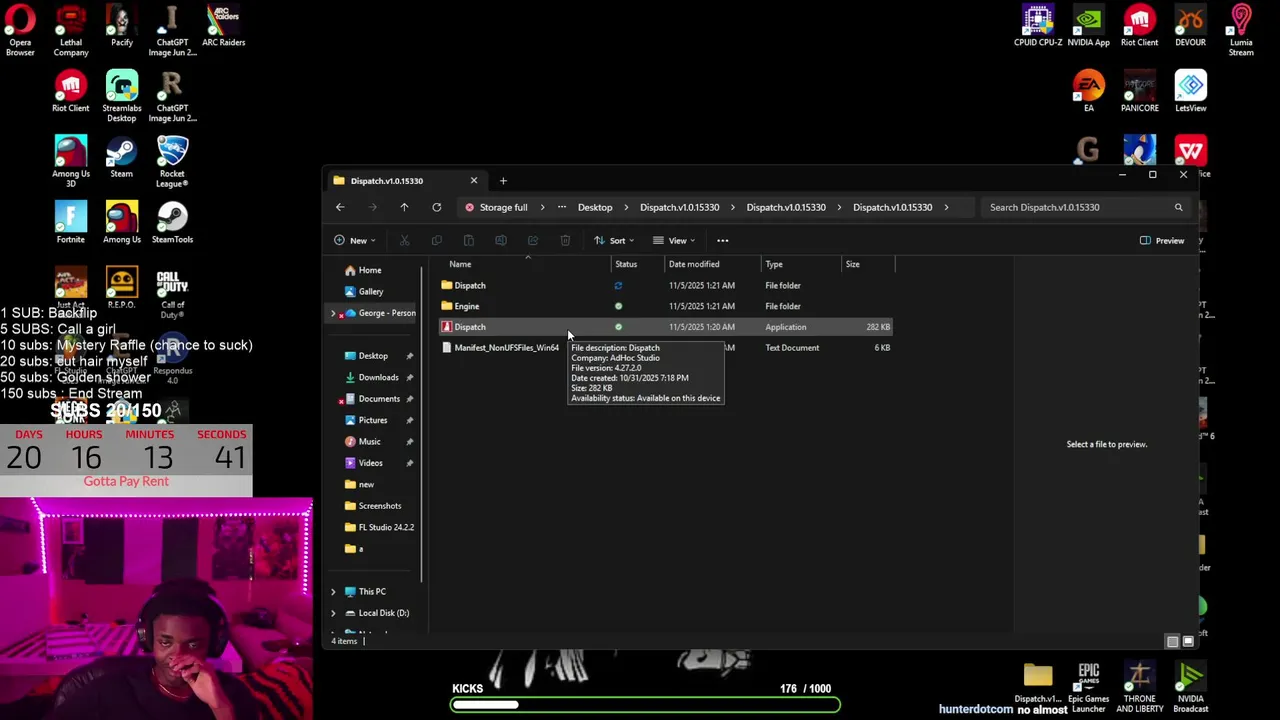Add a new Explorer tab
The width and height of the screenshot is (1280, 720).
point(503,181)
